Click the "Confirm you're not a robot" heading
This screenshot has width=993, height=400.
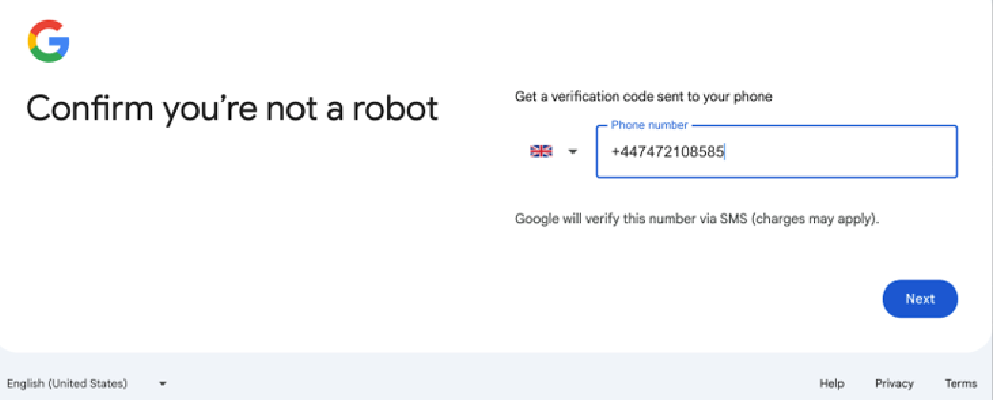(232, 108)
